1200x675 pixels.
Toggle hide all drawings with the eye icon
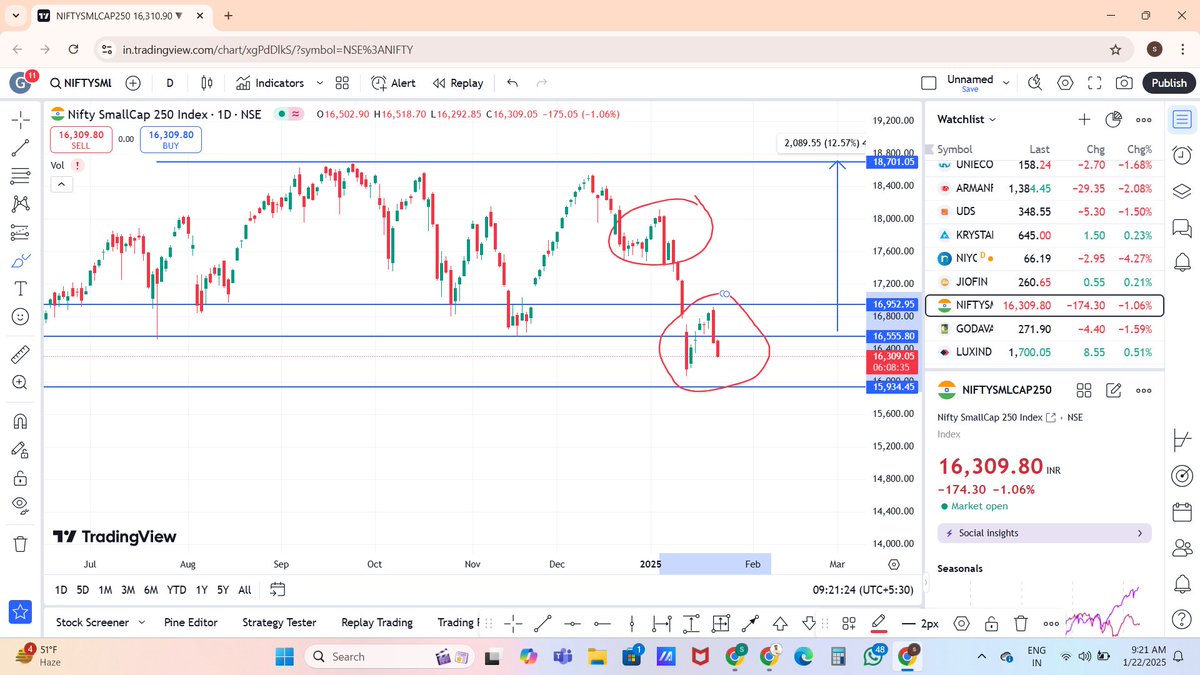[x=20, y=505]
